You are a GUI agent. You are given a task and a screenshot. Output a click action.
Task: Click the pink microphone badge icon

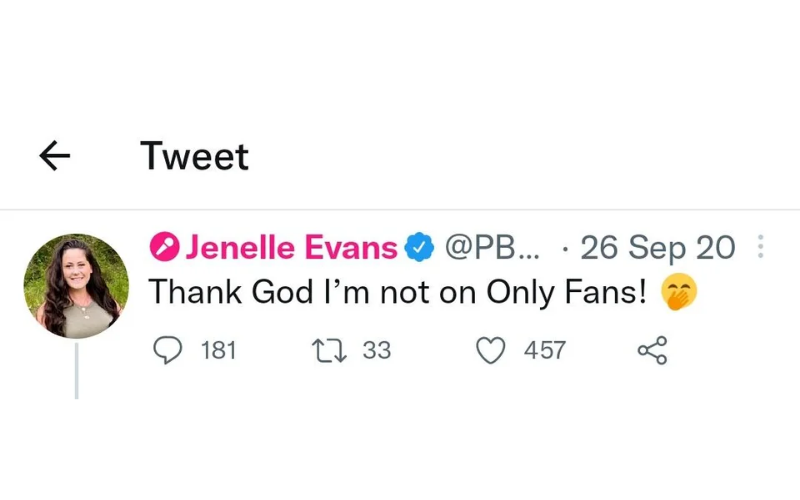pos(164,247)
